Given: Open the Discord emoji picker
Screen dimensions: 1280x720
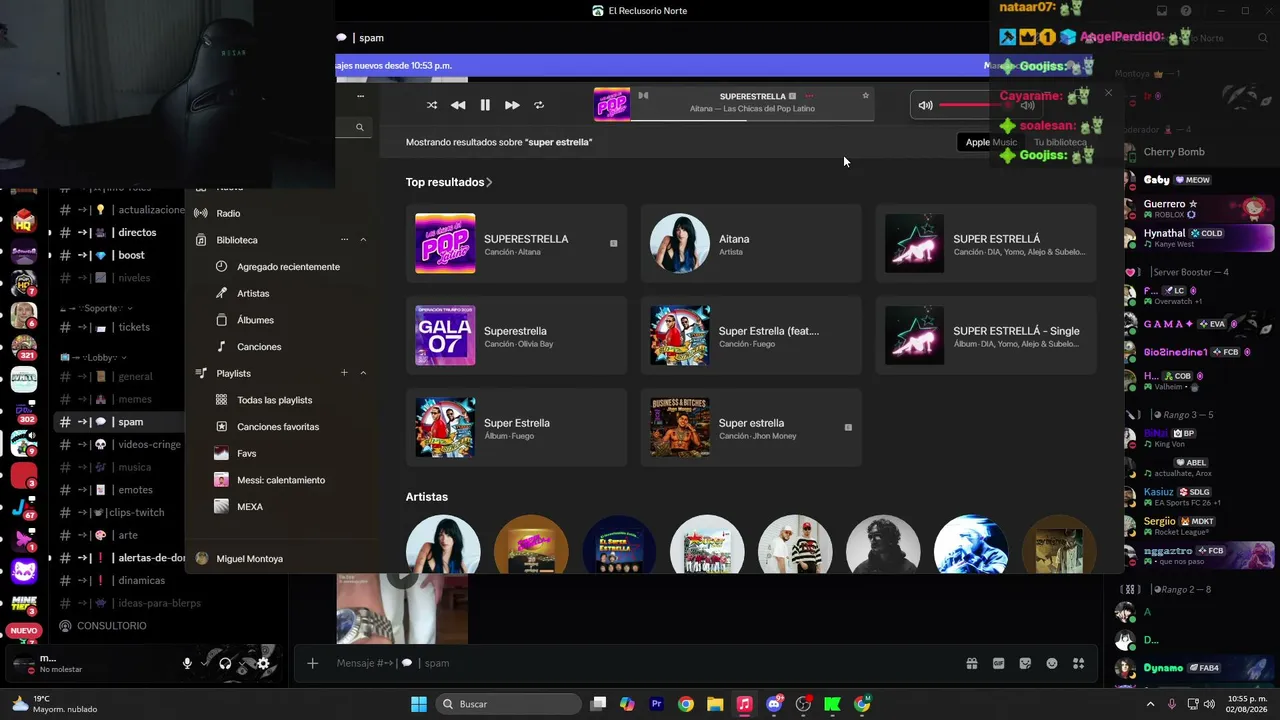Looking at the screenshot, I should tap(1052, 663).
